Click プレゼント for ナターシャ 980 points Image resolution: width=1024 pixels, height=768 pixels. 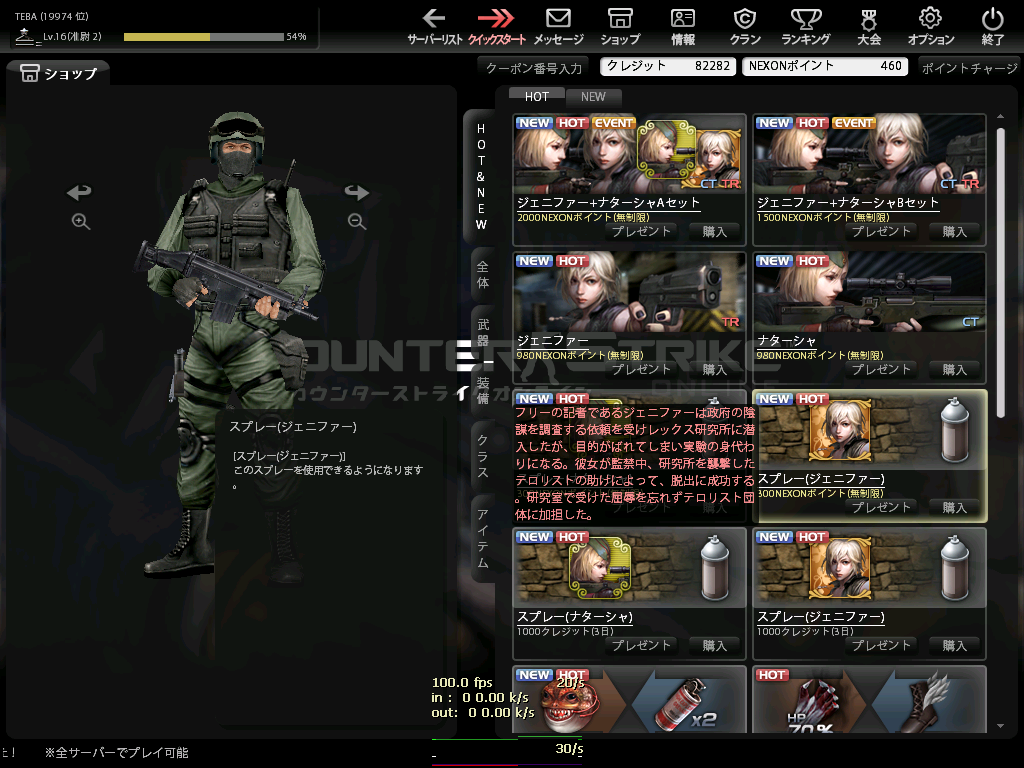(881, 370)
